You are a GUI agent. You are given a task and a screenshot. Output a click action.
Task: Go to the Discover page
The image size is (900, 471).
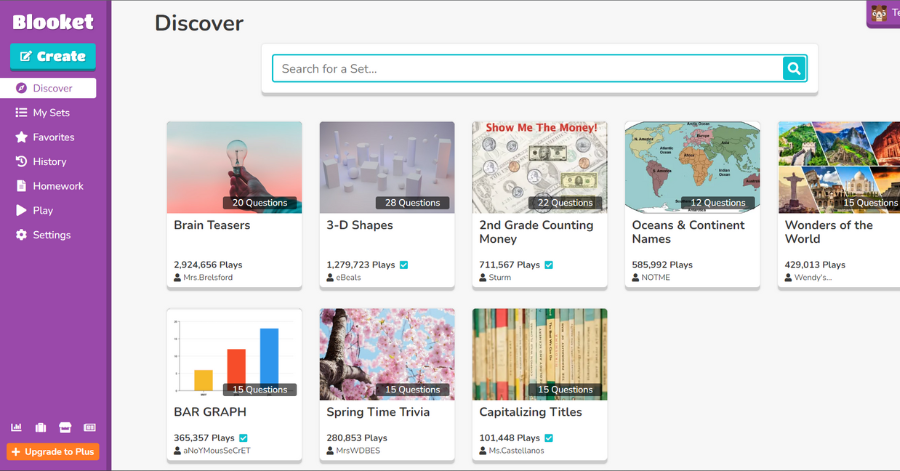48,88
